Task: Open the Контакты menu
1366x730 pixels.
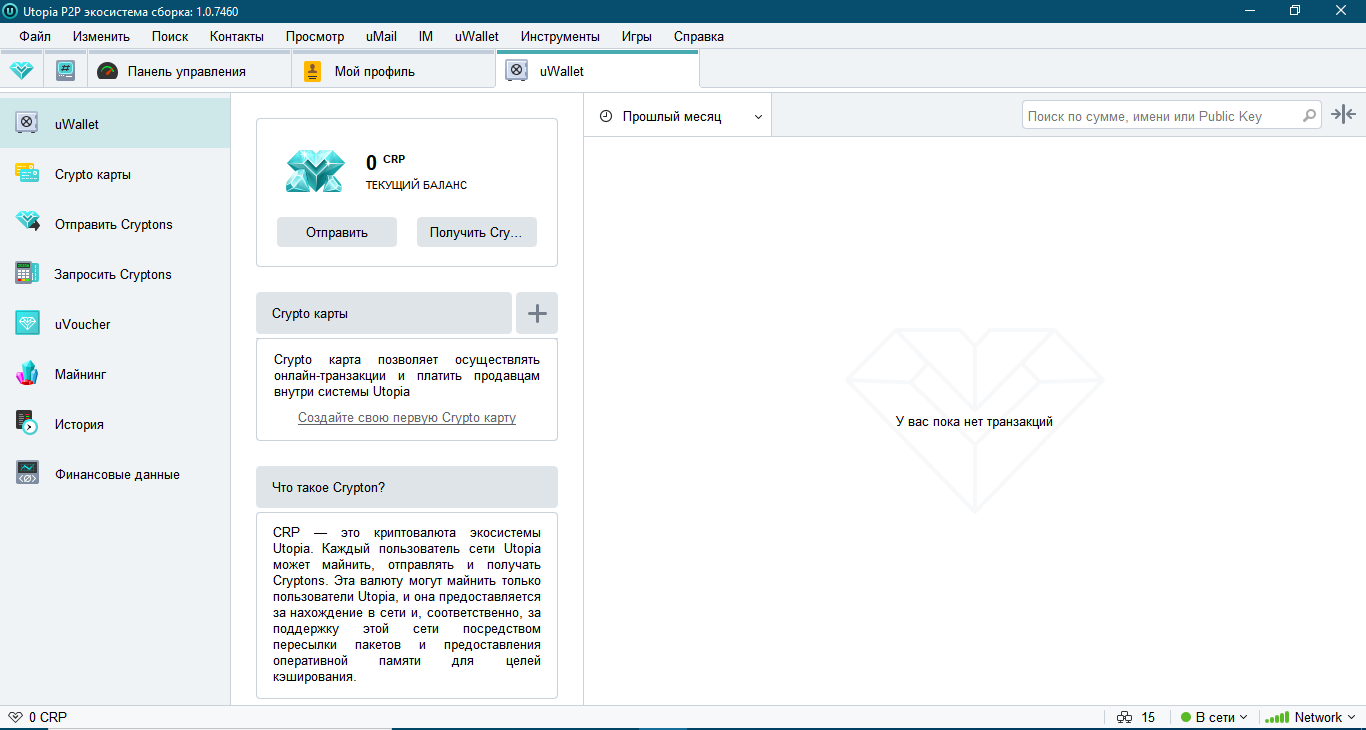Action: click(237, 36)
